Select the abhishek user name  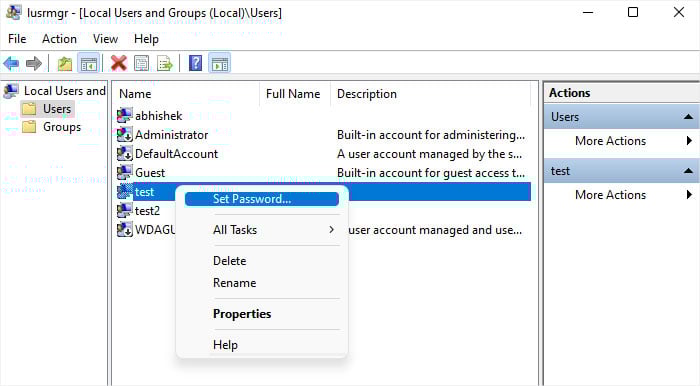tap(158, 116)
